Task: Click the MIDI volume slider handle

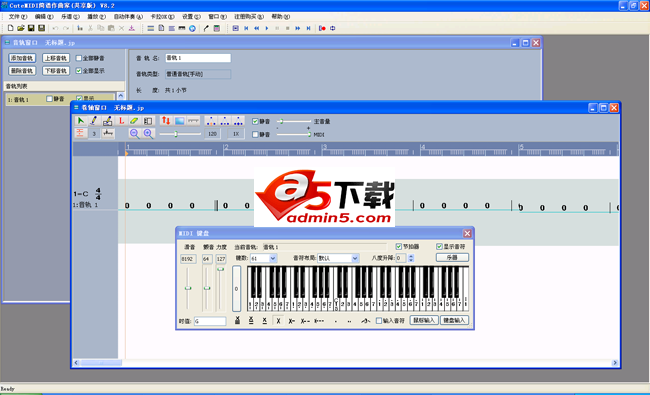Action: [309, 134]
